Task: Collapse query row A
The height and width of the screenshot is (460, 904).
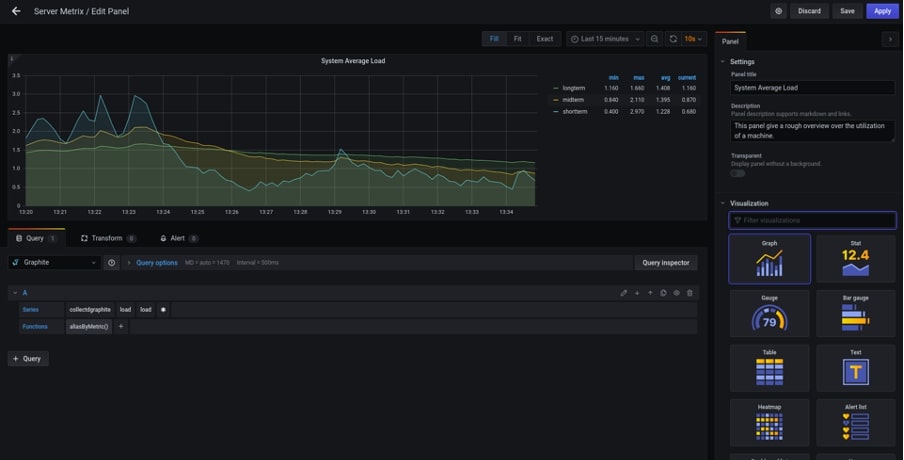Action: (x=15, y=293)
